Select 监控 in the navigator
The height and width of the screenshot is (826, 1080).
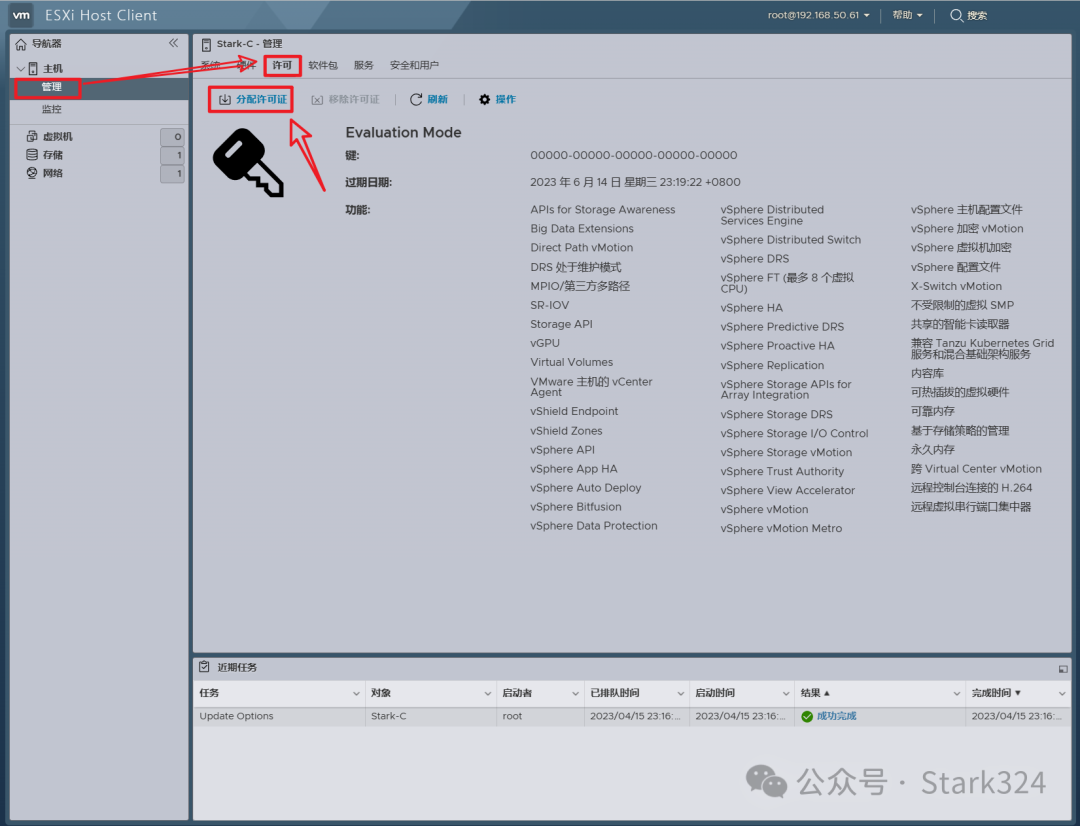pos(51,109)
